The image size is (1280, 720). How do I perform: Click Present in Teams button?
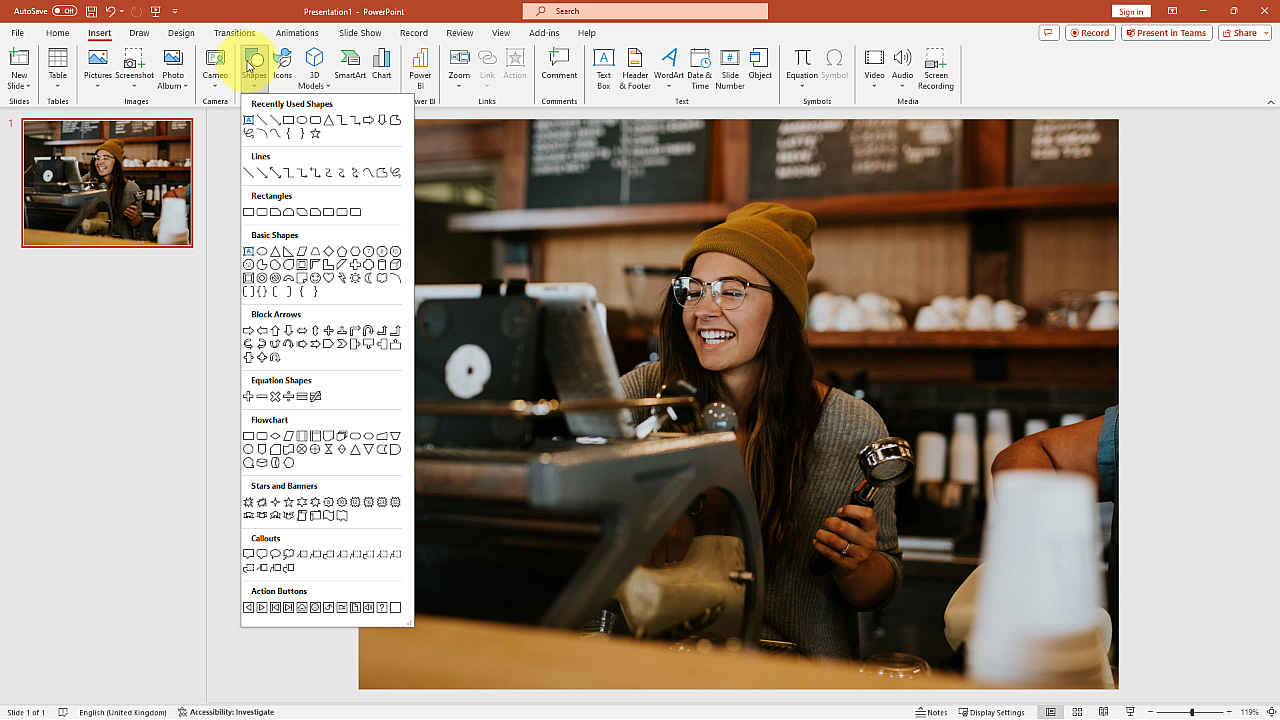1167,33
